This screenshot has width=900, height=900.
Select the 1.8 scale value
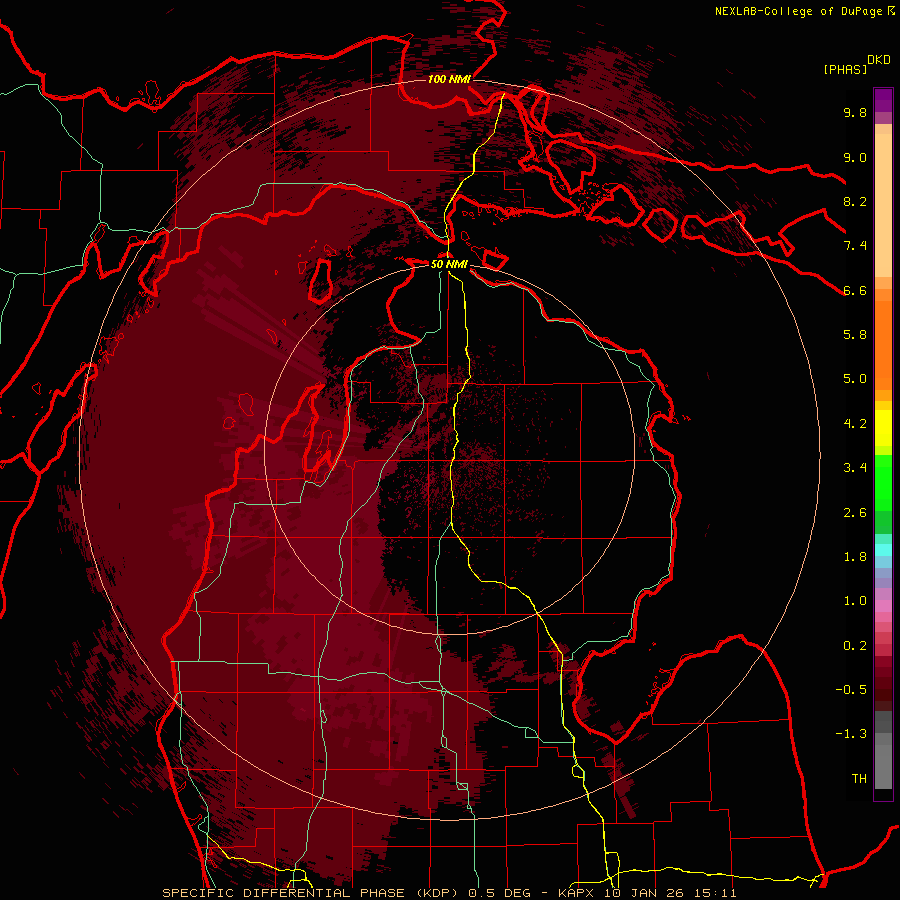coord(855,557)
